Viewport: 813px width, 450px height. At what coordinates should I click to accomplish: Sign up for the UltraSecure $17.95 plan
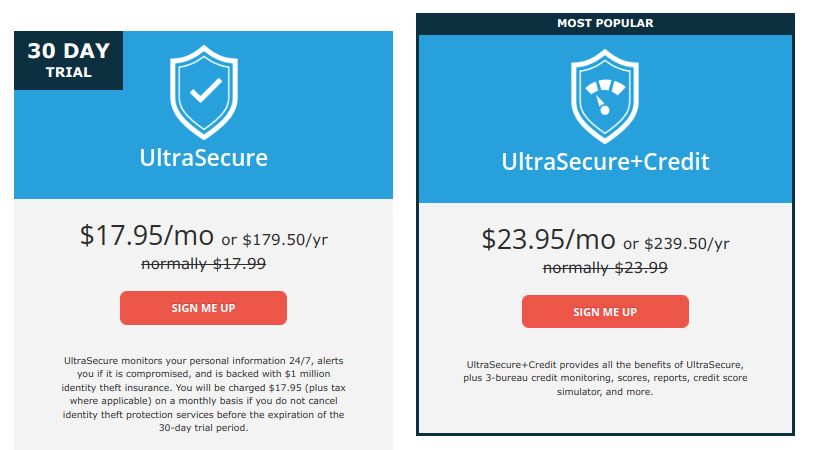click(x=203, y=308)
